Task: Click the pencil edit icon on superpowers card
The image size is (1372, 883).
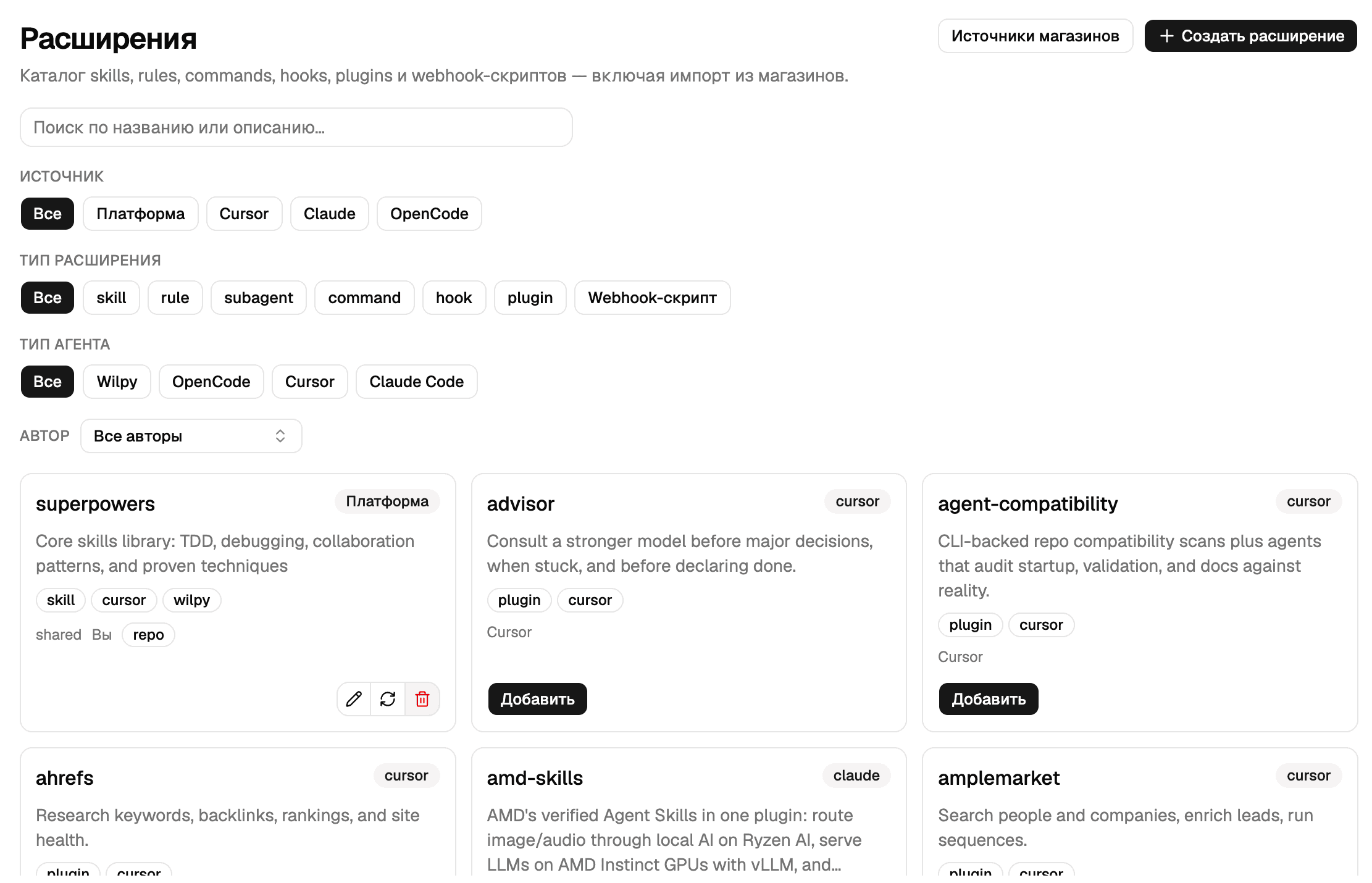Action: pyautogui.click(x=354, y=699)
